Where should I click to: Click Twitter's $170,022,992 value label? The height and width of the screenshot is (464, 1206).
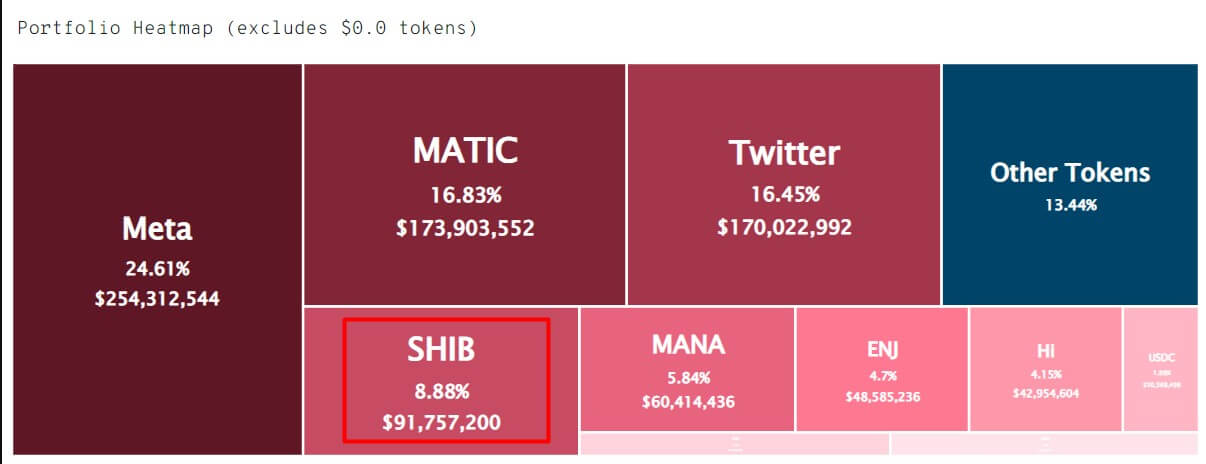784,228
